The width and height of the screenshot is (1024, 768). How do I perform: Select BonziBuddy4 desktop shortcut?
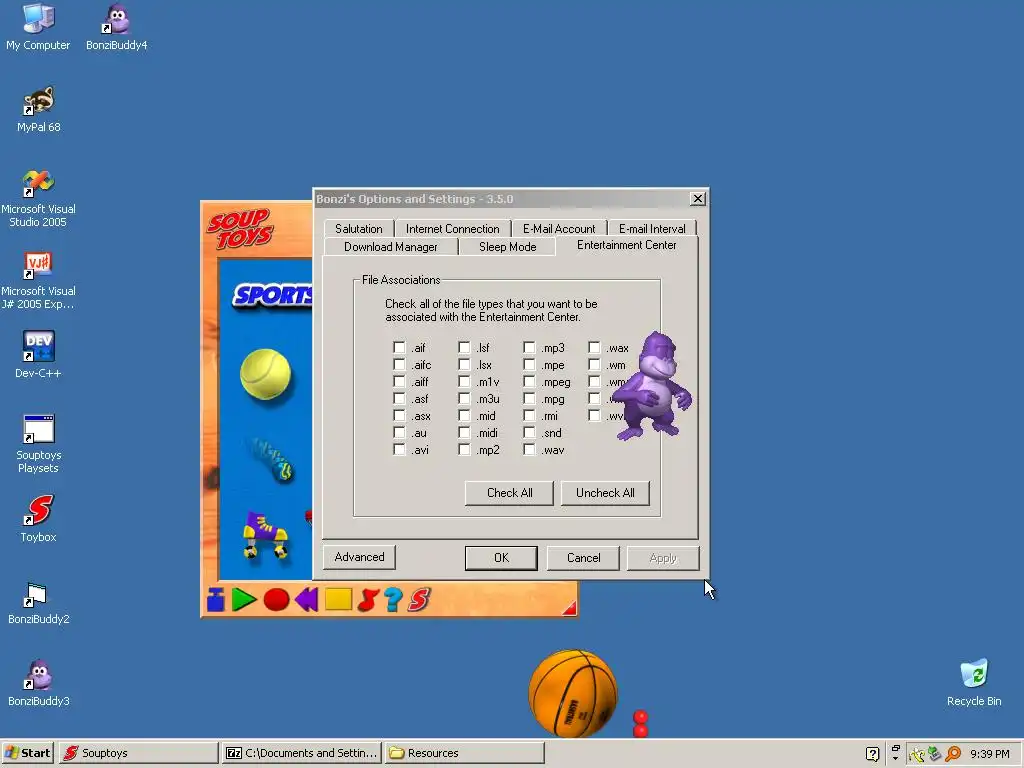pos(116,27)
